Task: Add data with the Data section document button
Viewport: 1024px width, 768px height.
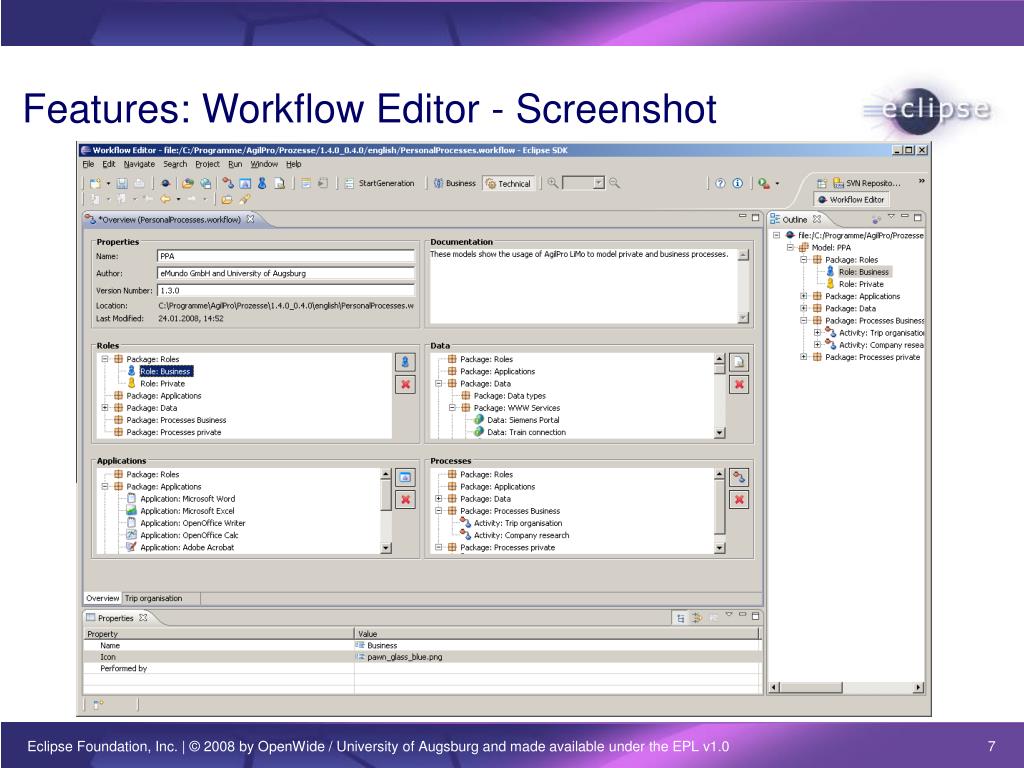Action: (739, 362)
